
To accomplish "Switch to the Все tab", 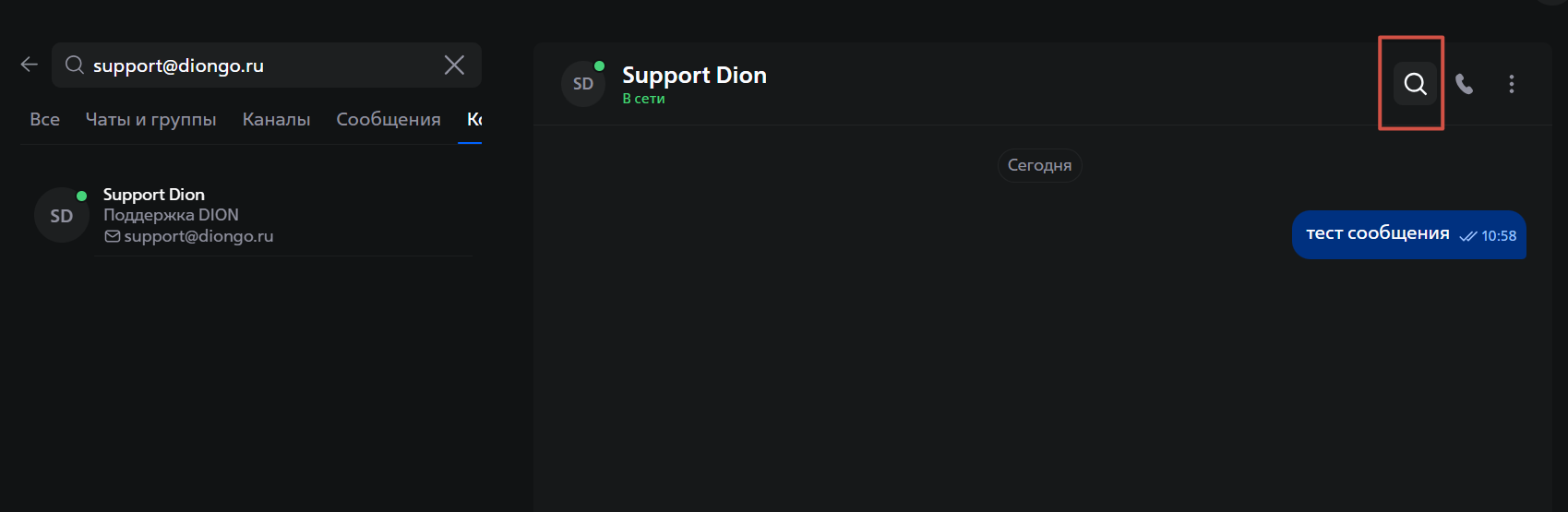I will (x=45, y=119).
